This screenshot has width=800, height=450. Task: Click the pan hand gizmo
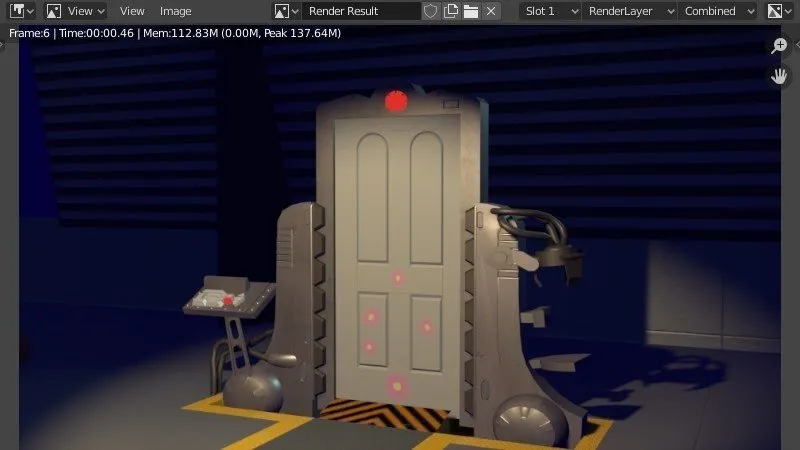pos(780,76)
